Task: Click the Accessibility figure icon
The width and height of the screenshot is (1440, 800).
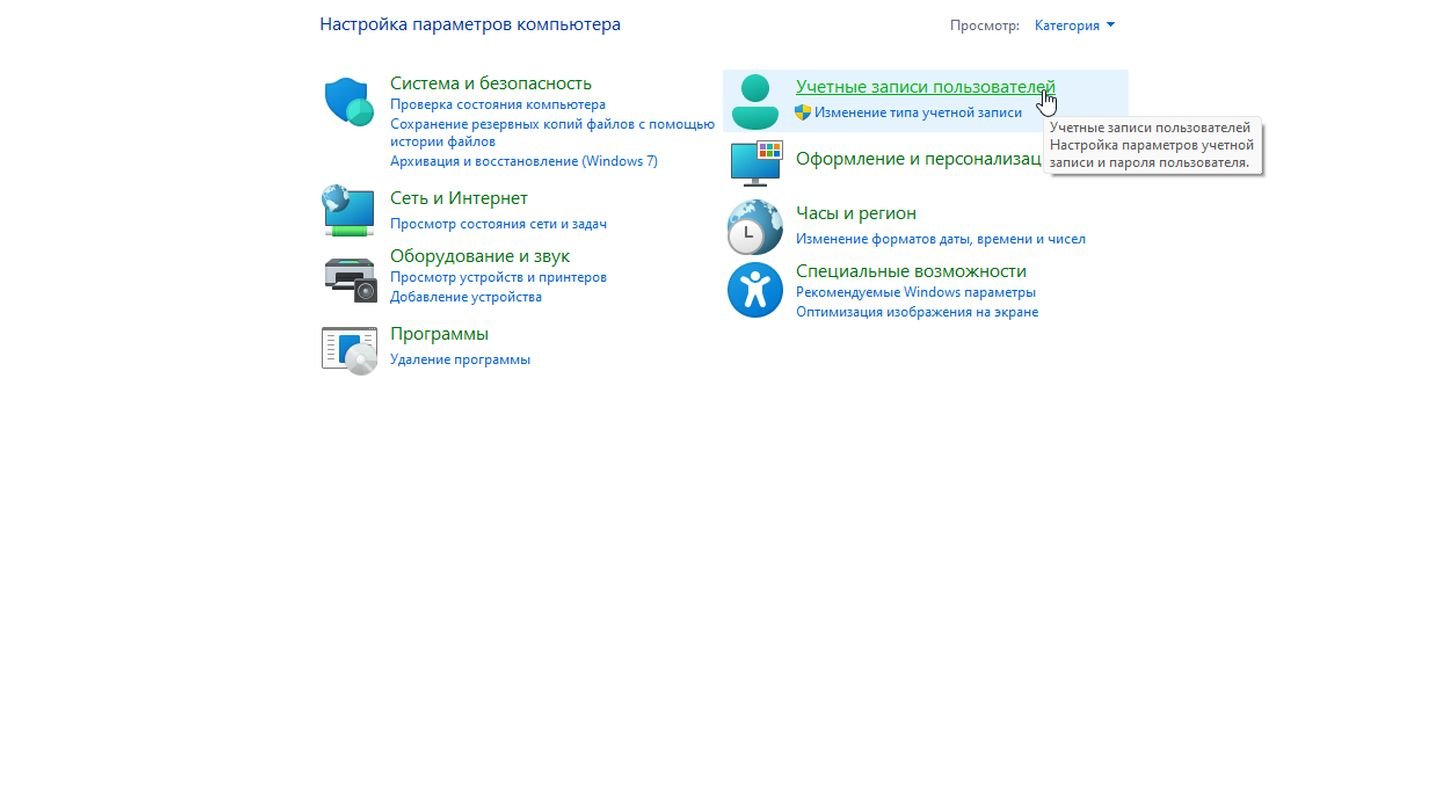Action: [x=755, y=290]
